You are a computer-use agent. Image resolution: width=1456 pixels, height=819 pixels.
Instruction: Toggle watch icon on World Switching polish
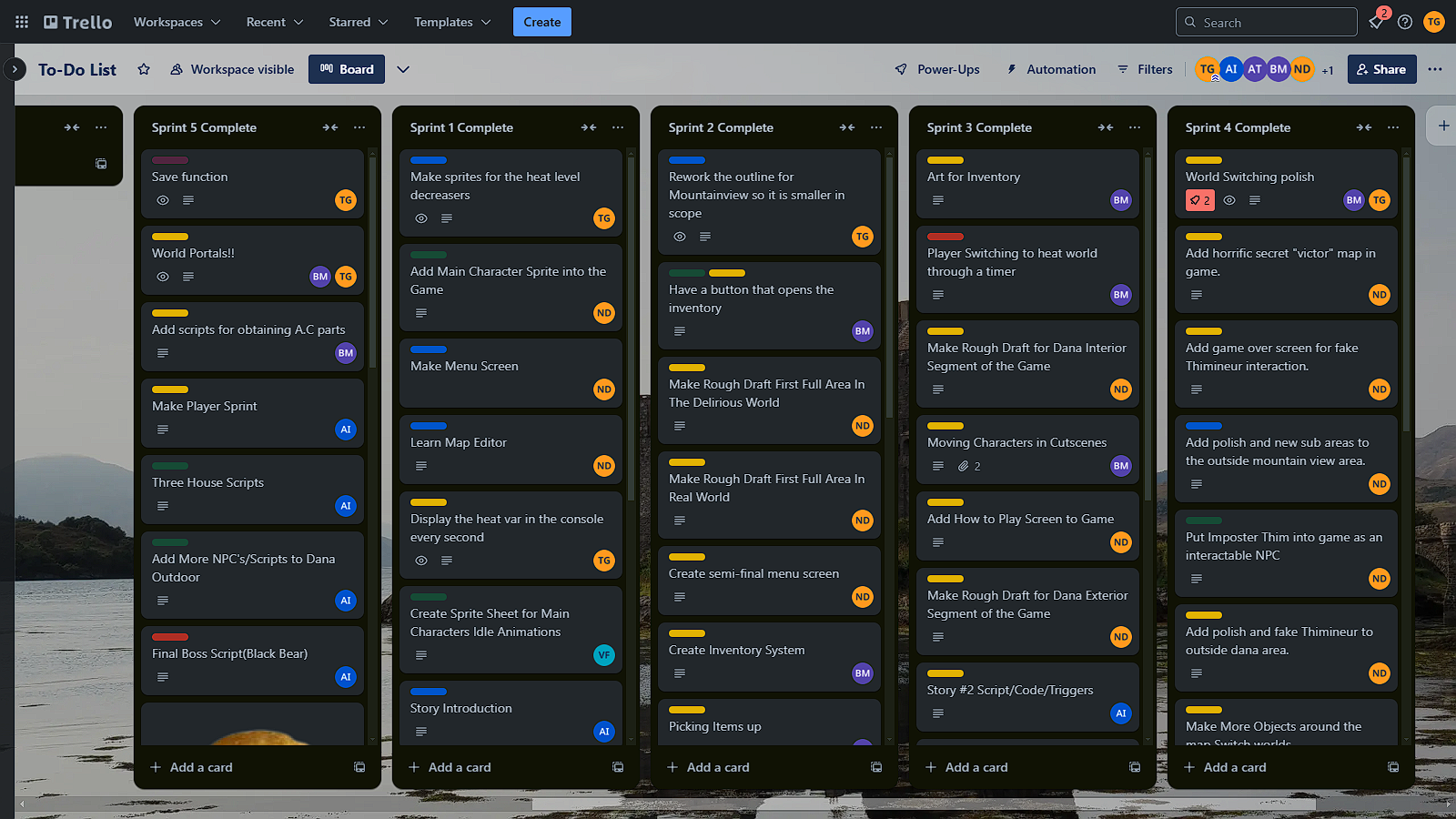[1229, 200]
